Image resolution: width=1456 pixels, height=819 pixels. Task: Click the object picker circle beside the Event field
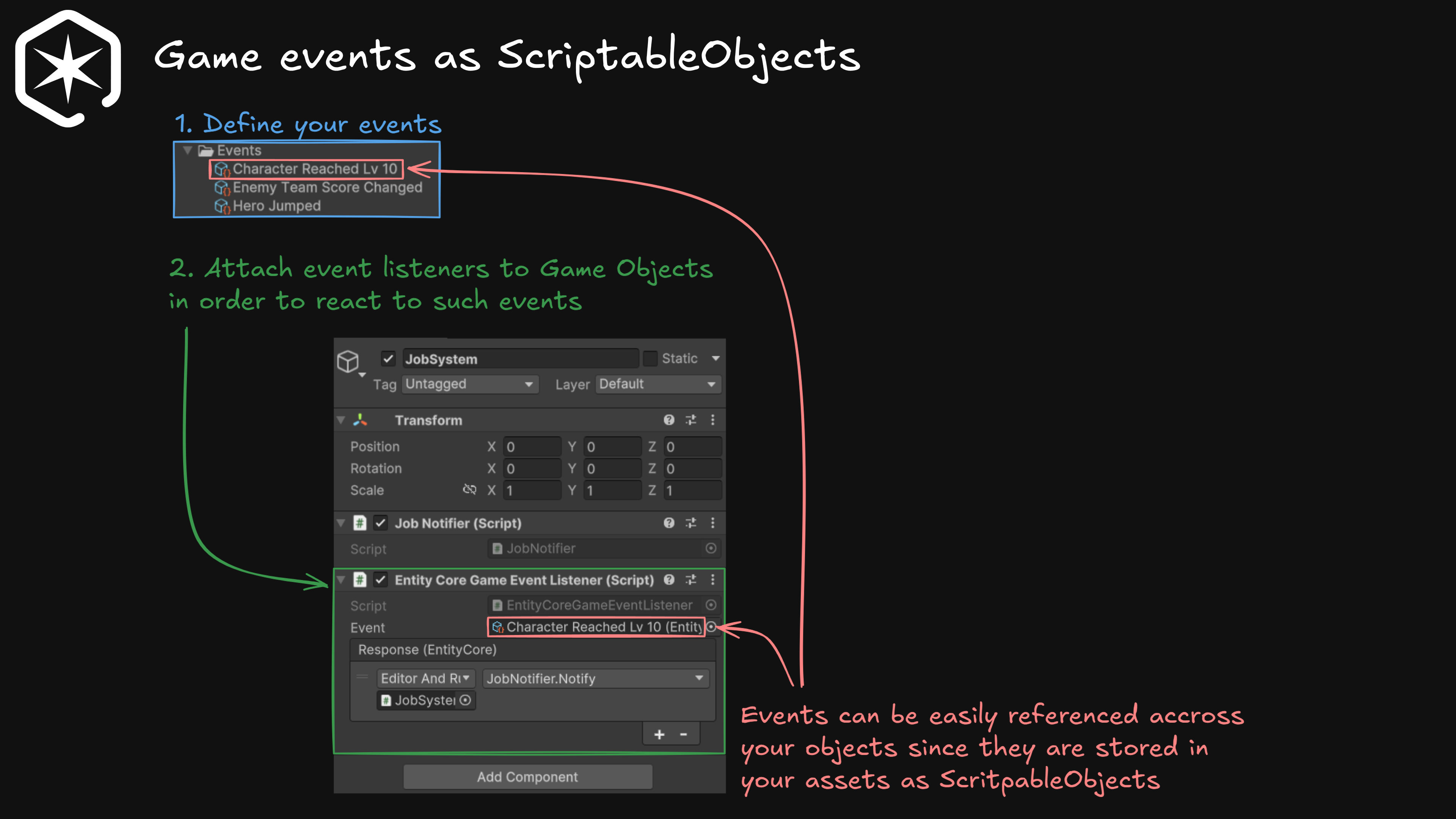[712, 627]
